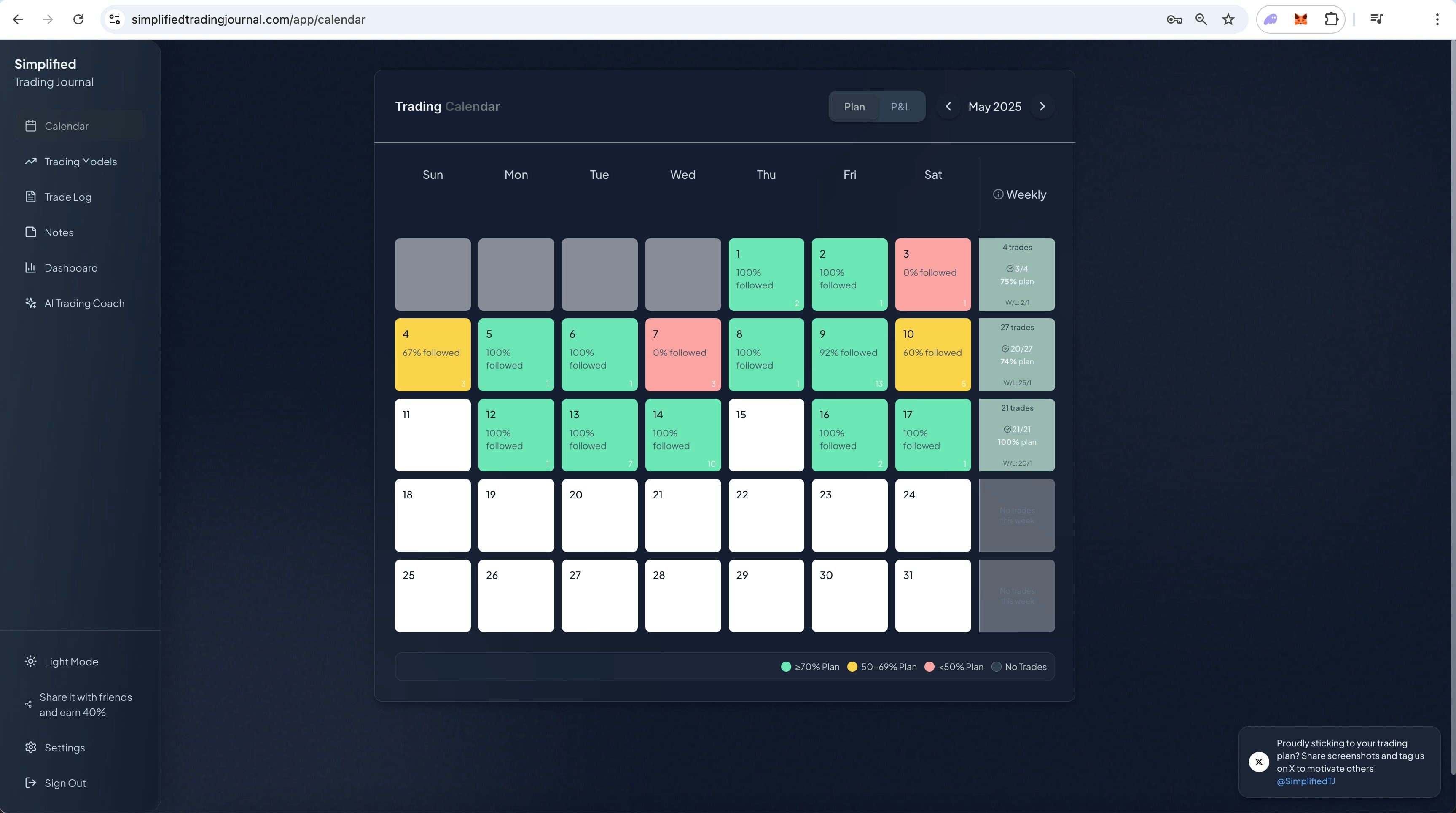Image resolution: width=1456 pixels, height=813 pixels.
Task: Click the Weekly info circle icon
Action: (998, 194)
